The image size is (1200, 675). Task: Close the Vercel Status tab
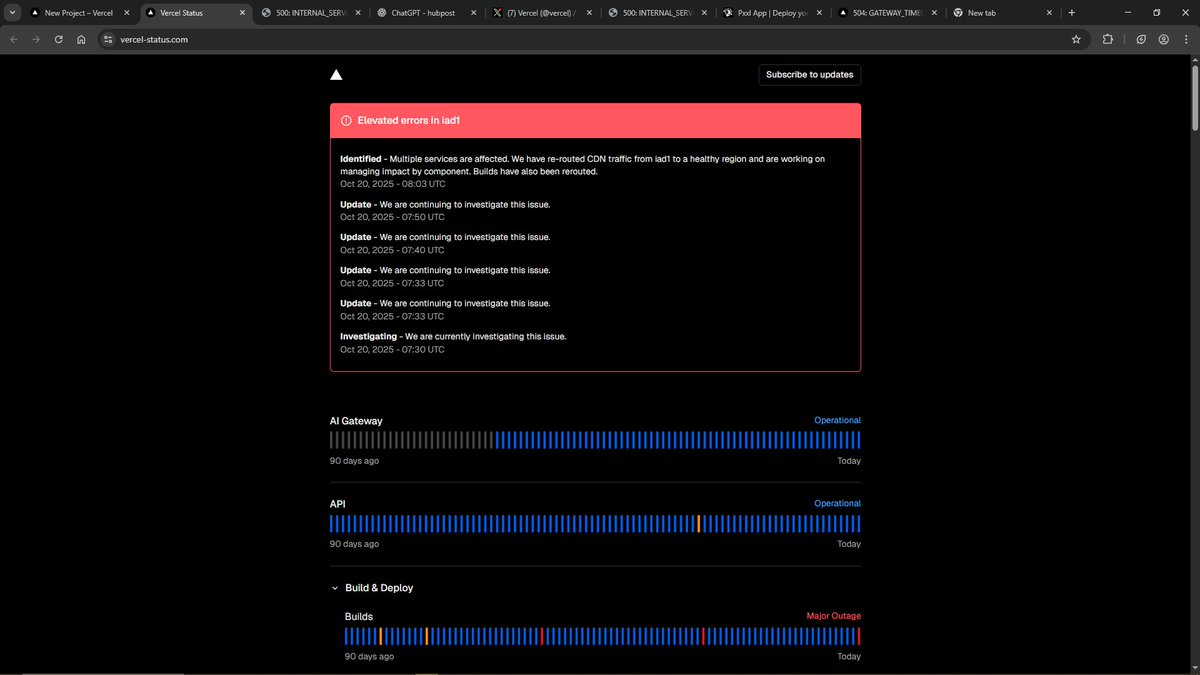pyautogui.click(x=242, y=13)
